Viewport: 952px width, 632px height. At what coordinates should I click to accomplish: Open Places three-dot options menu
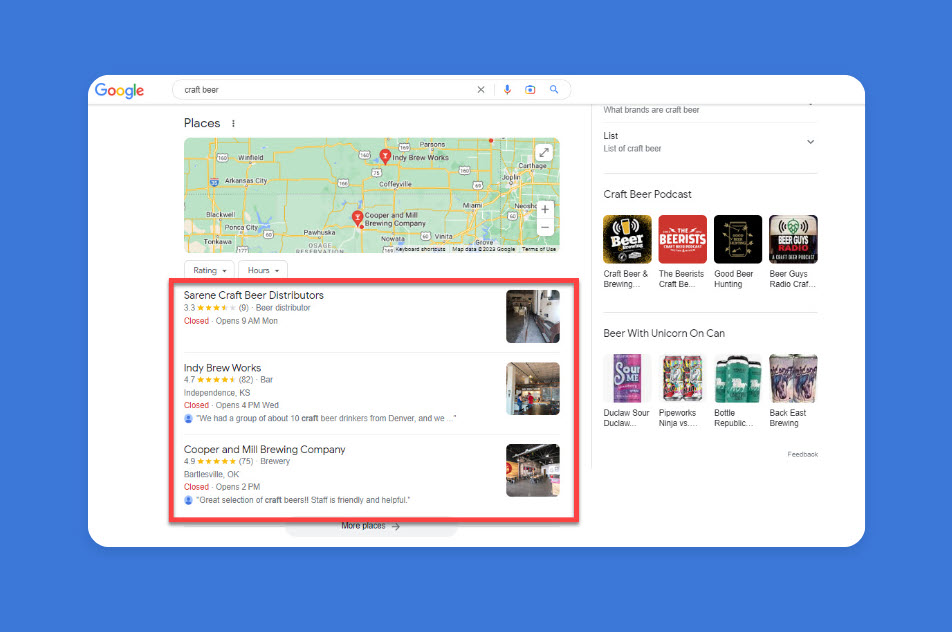click(x=234, y=124)
